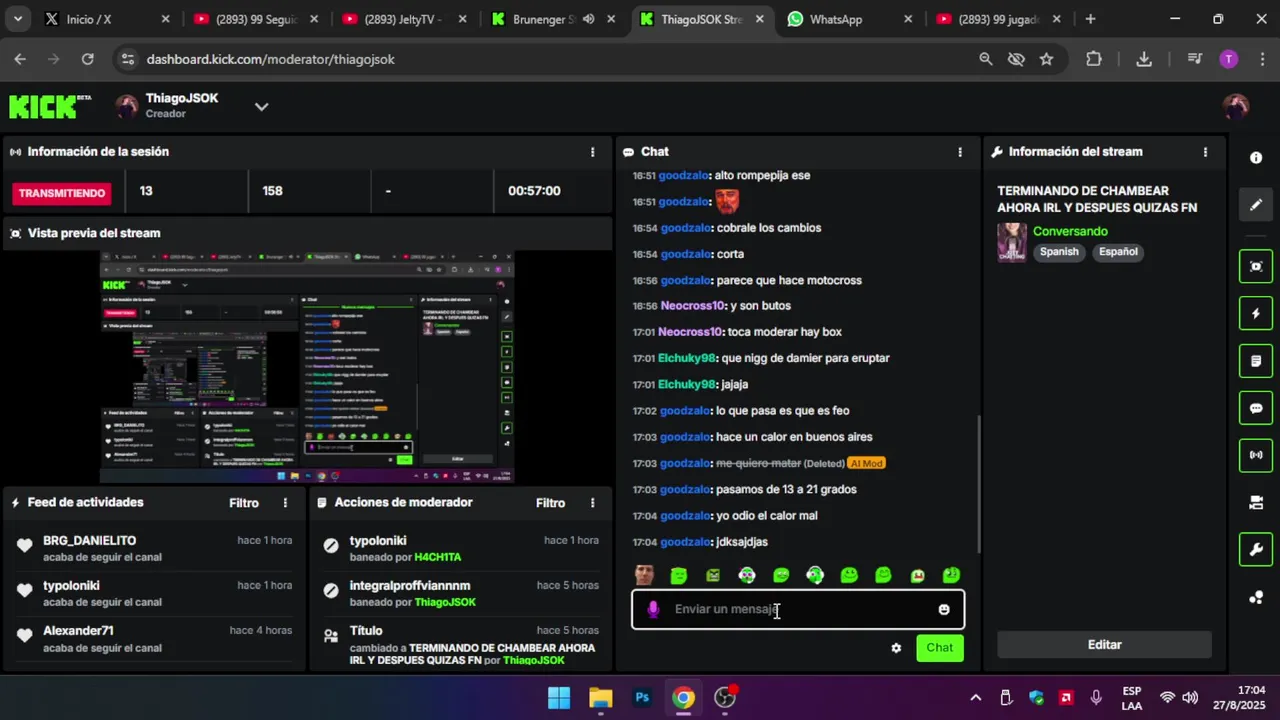Click Filtro in Feed de actividades

point(244,503)
